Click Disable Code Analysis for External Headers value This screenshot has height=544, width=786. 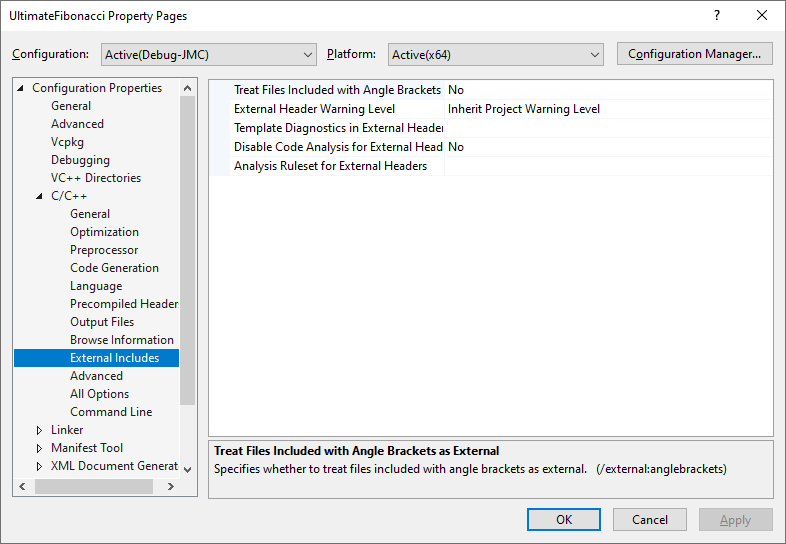[x=608, y=147]
